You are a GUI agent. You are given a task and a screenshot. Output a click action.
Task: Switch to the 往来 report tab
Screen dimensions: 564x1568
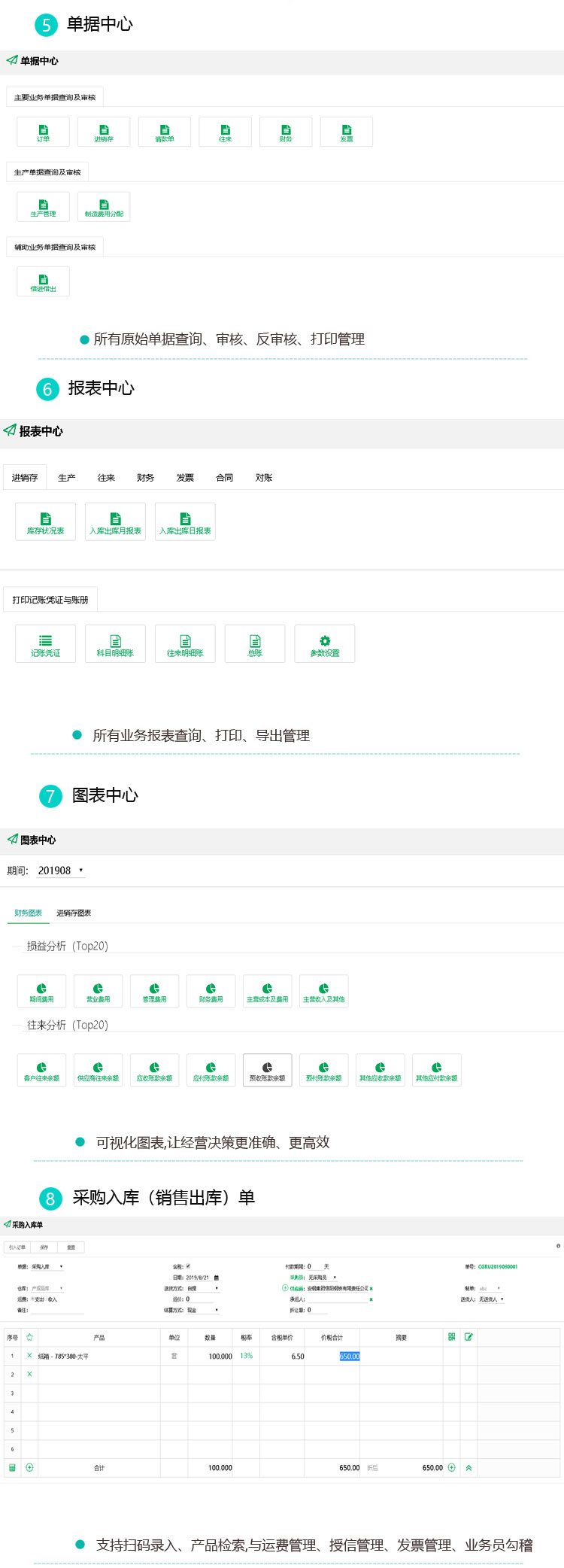106,478
